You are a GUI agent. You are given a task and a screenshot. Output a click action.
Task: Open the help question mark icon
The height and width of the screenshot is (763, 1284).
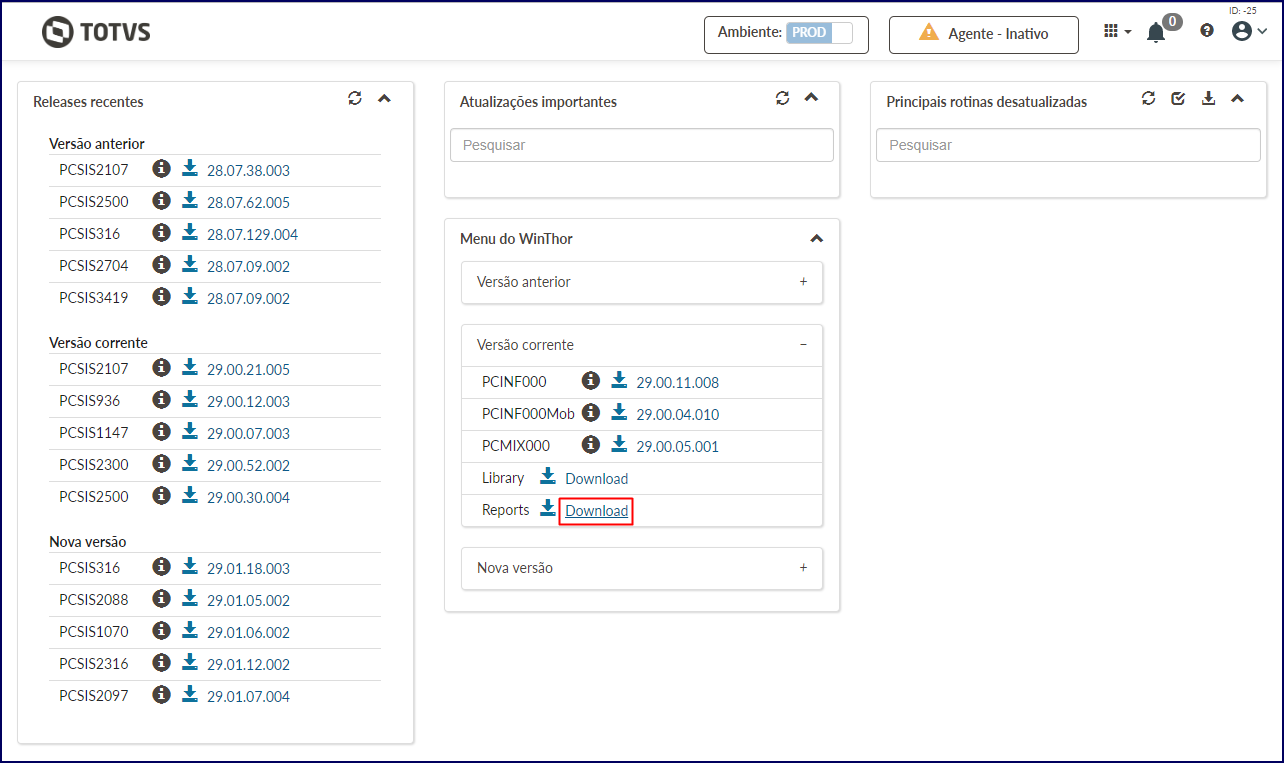[x=1207, y=32]
